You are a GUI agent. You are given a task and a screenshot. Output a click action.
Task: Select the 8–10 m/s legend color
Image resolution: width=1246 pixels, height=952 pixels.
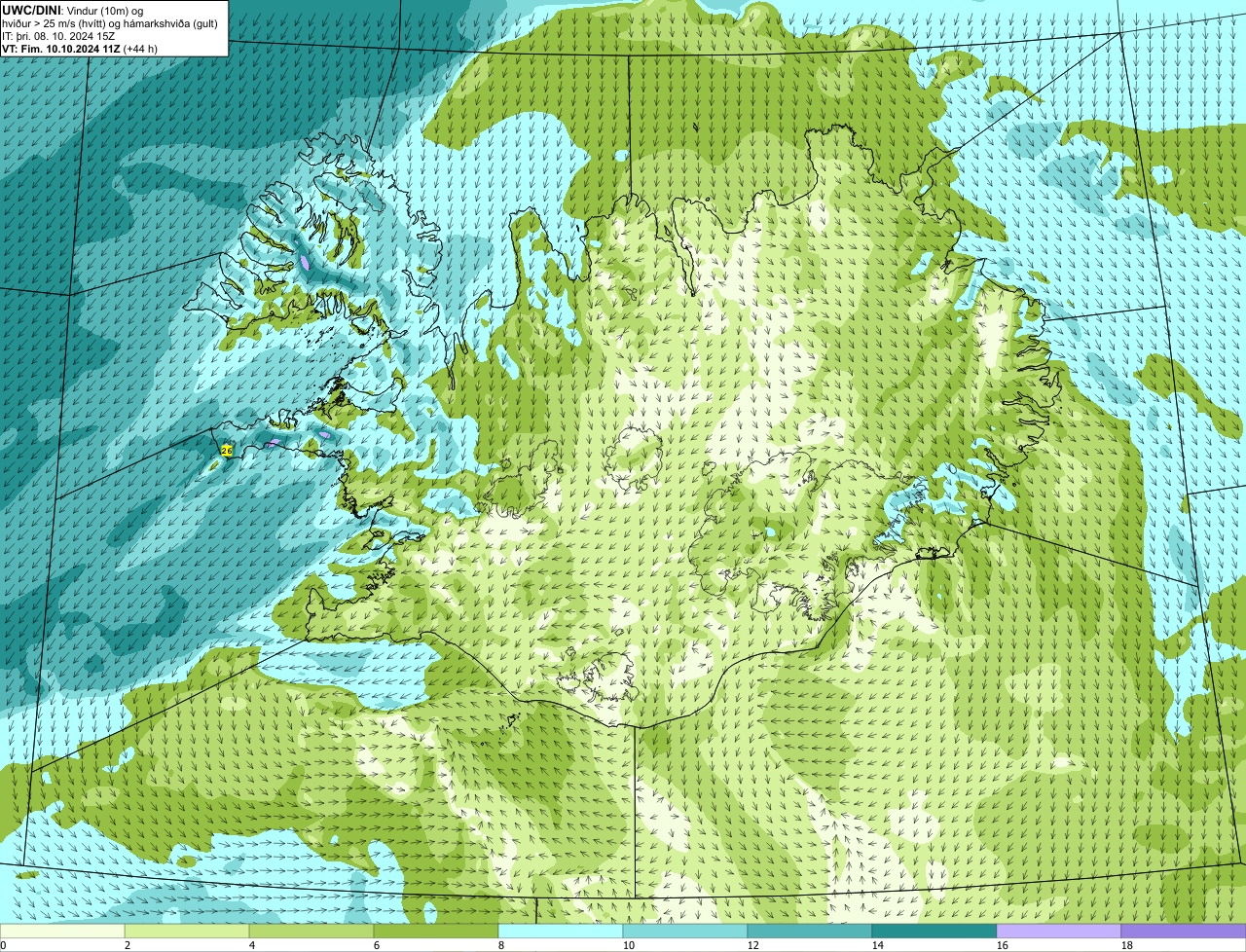point(561,931)
